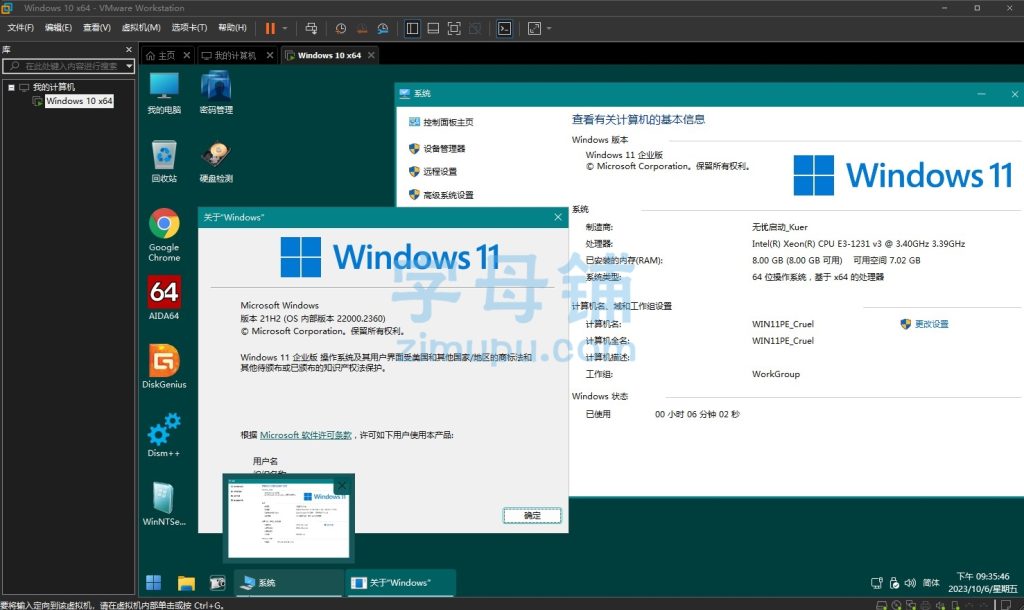Select Windows 10 x64 in the library tree
1024x610 pixels.
point(79,101)
